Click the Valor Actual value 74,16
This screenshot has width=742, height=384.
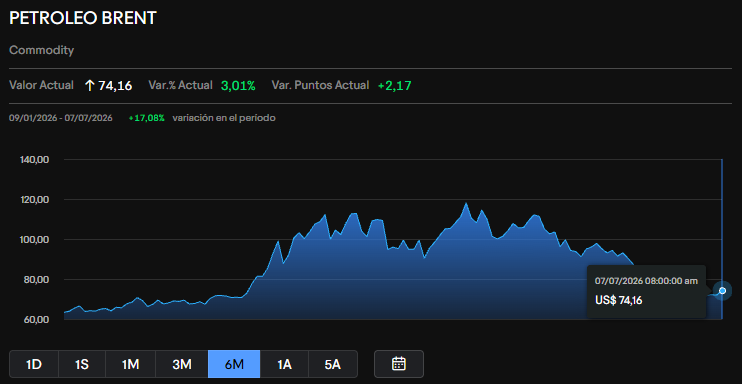pyautogui.click(x=115, y=86)
